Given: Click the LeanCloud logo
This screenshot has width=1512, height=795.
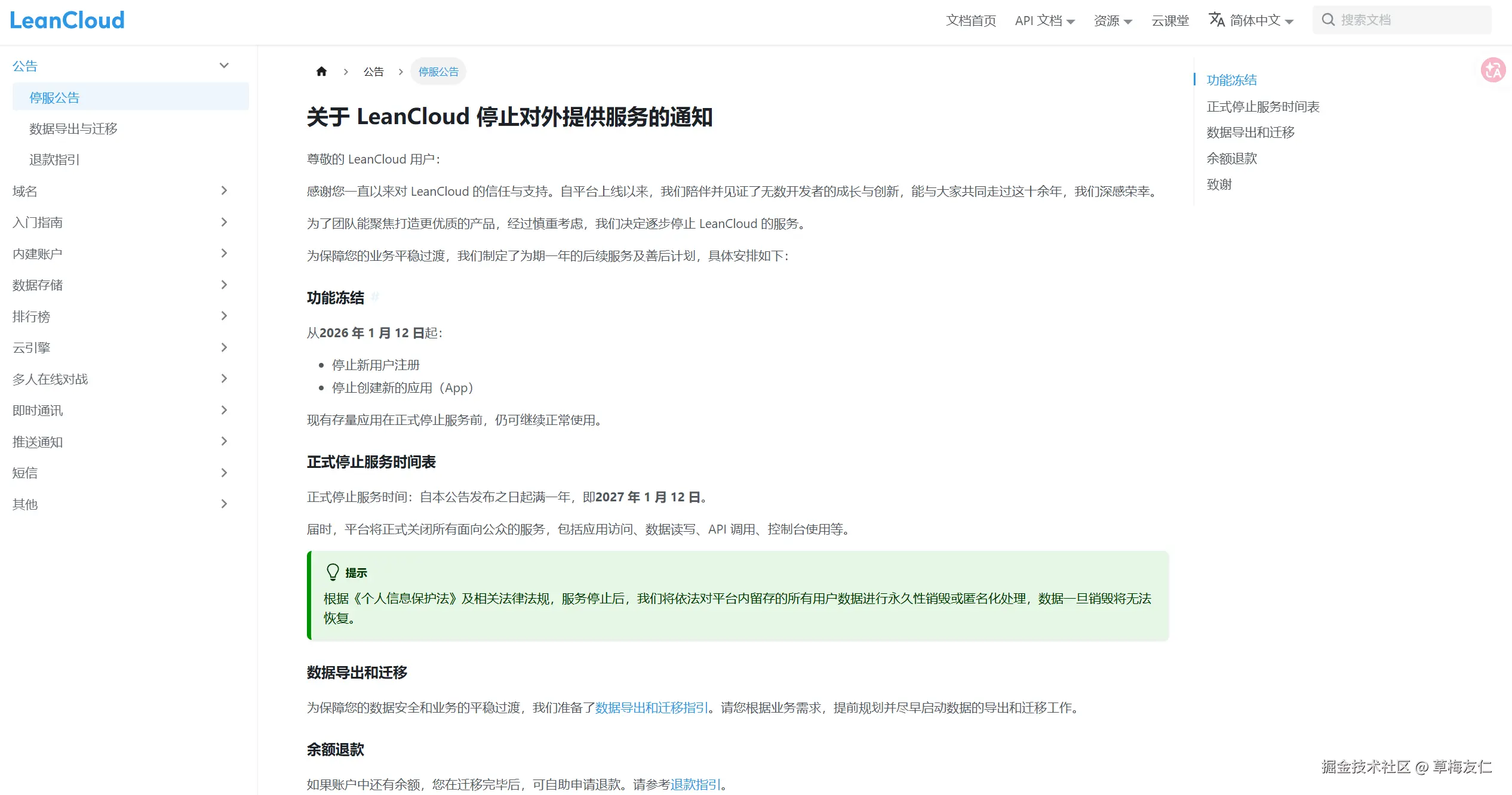Looking at the screenshot, I should click(x=67, y=20).
